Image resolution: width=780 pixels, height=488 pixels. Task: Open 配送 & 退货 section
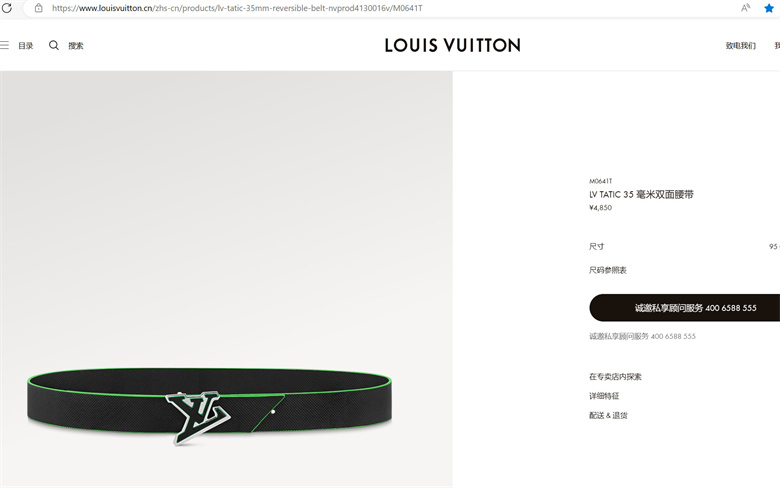click(x=608, y=415)
